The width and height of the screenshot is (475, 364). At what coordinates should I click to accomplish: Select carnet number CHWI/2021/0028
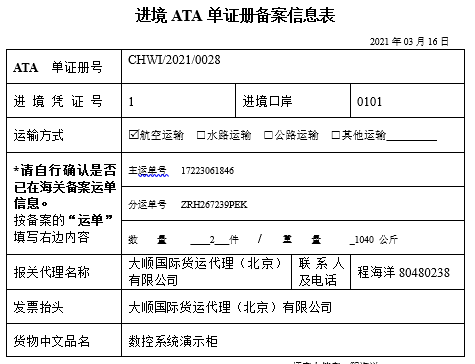pyautogui.click(x=174, y=60)
